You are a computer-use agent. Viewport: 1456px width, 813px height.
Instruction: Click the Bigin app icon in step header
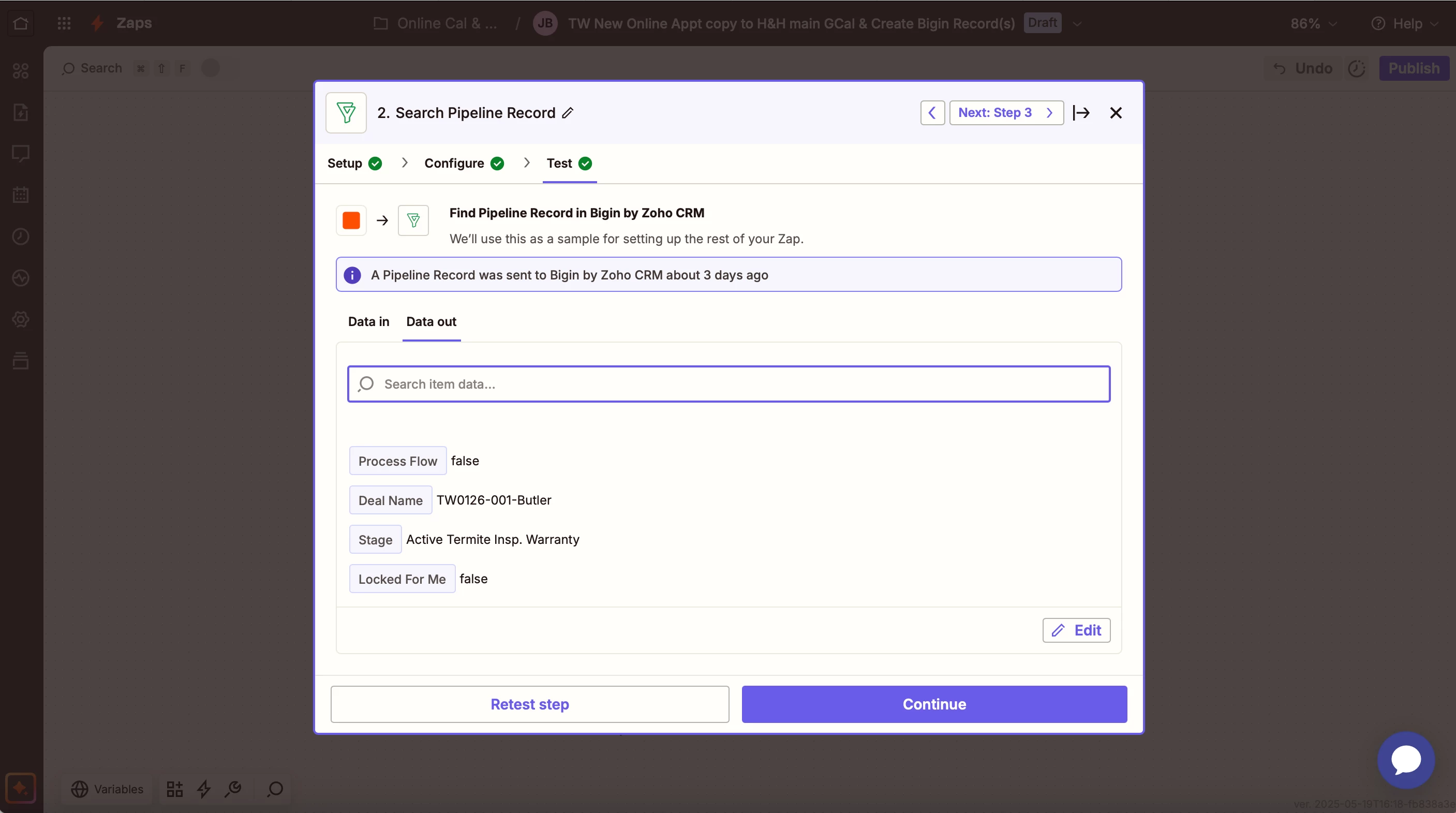(346, 112)
